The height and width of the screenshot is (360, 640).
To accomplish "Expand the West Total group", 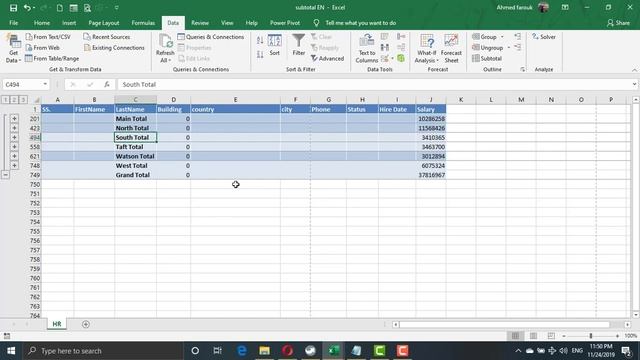I will tap(14, 166).
